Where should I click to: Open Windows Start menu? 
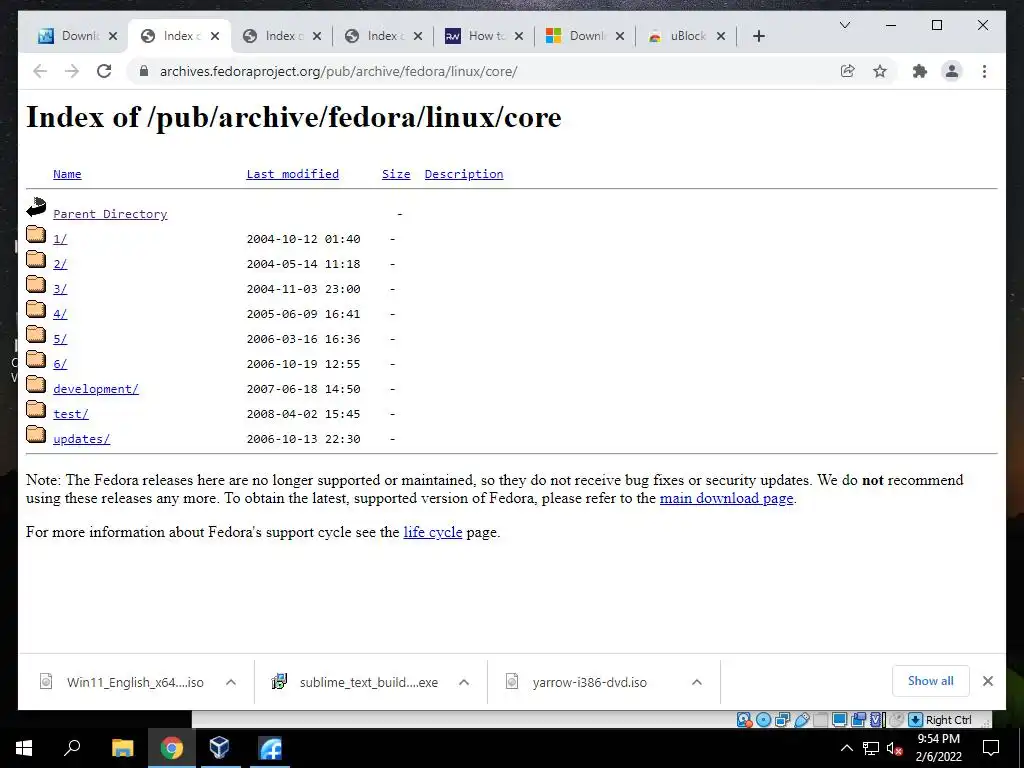tap(24, 748)
